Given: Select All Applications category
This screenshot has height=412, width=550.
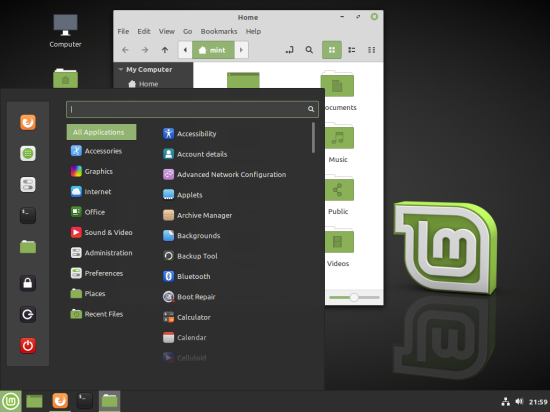Looking at the screenshot, I should point(101,132).
